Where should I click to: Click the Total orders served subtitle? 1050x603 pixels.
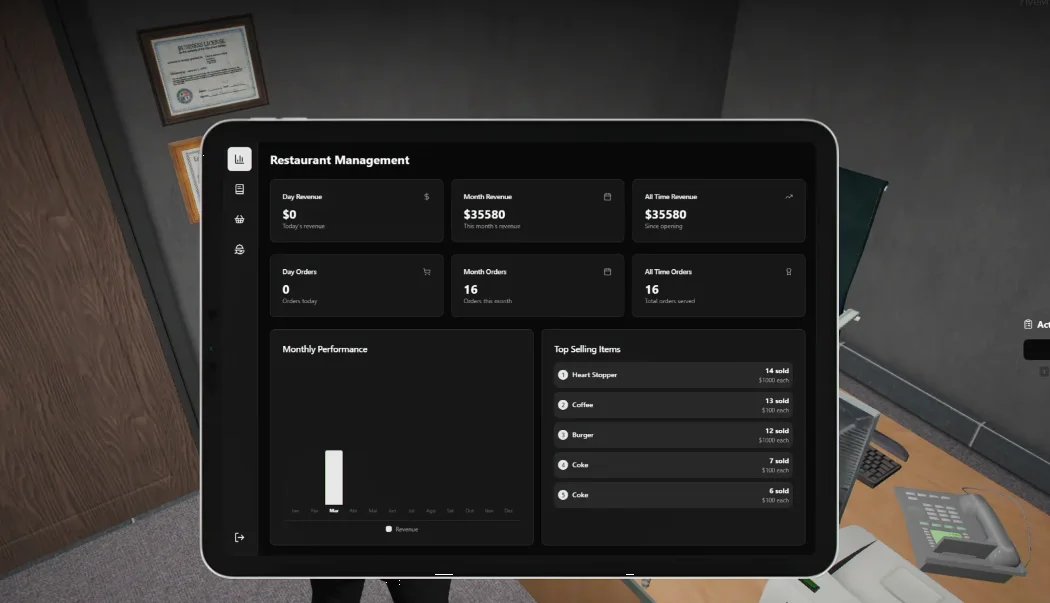670,302
